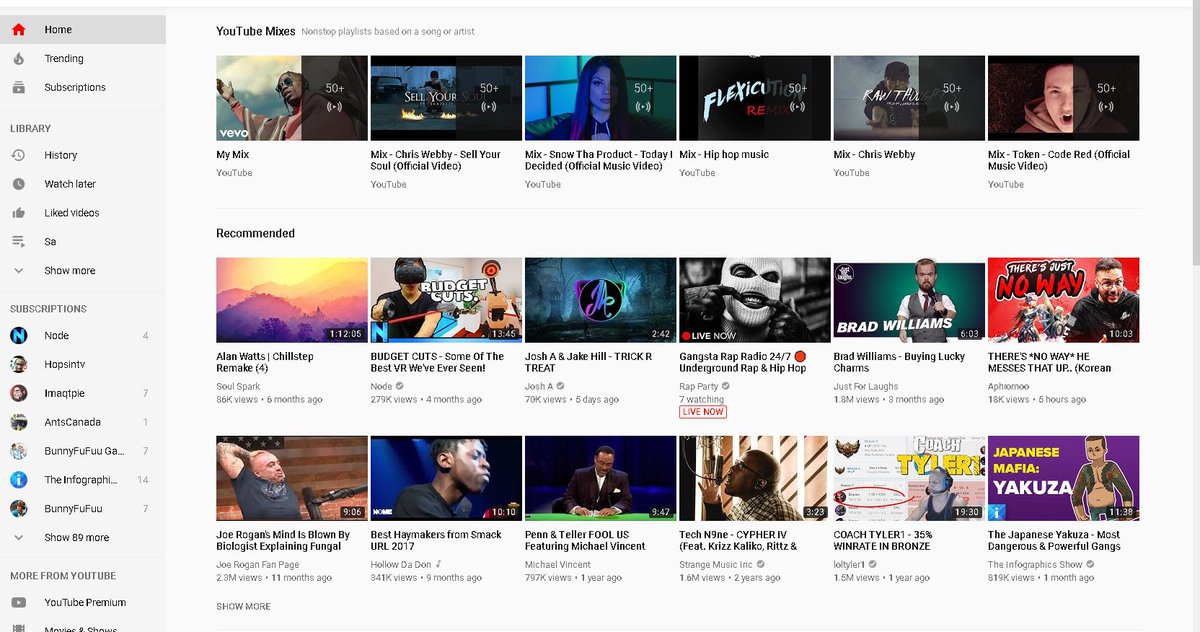Open Joe Rogan Fan Page channel link

[259, 565]
